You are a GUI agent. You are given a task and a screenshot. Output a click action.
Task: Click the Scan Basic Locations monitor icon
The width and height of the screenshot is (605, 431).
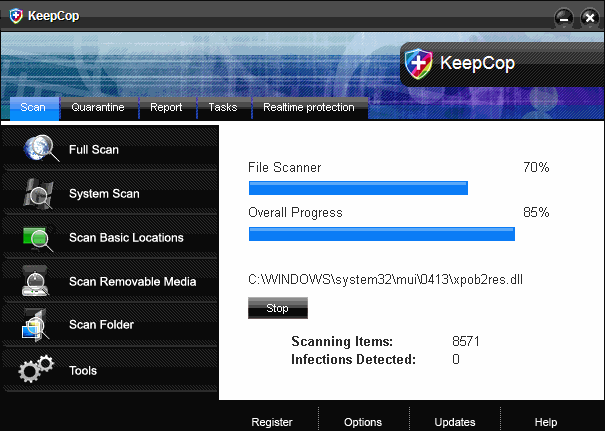pyautogui.click(x=38, y=238)
